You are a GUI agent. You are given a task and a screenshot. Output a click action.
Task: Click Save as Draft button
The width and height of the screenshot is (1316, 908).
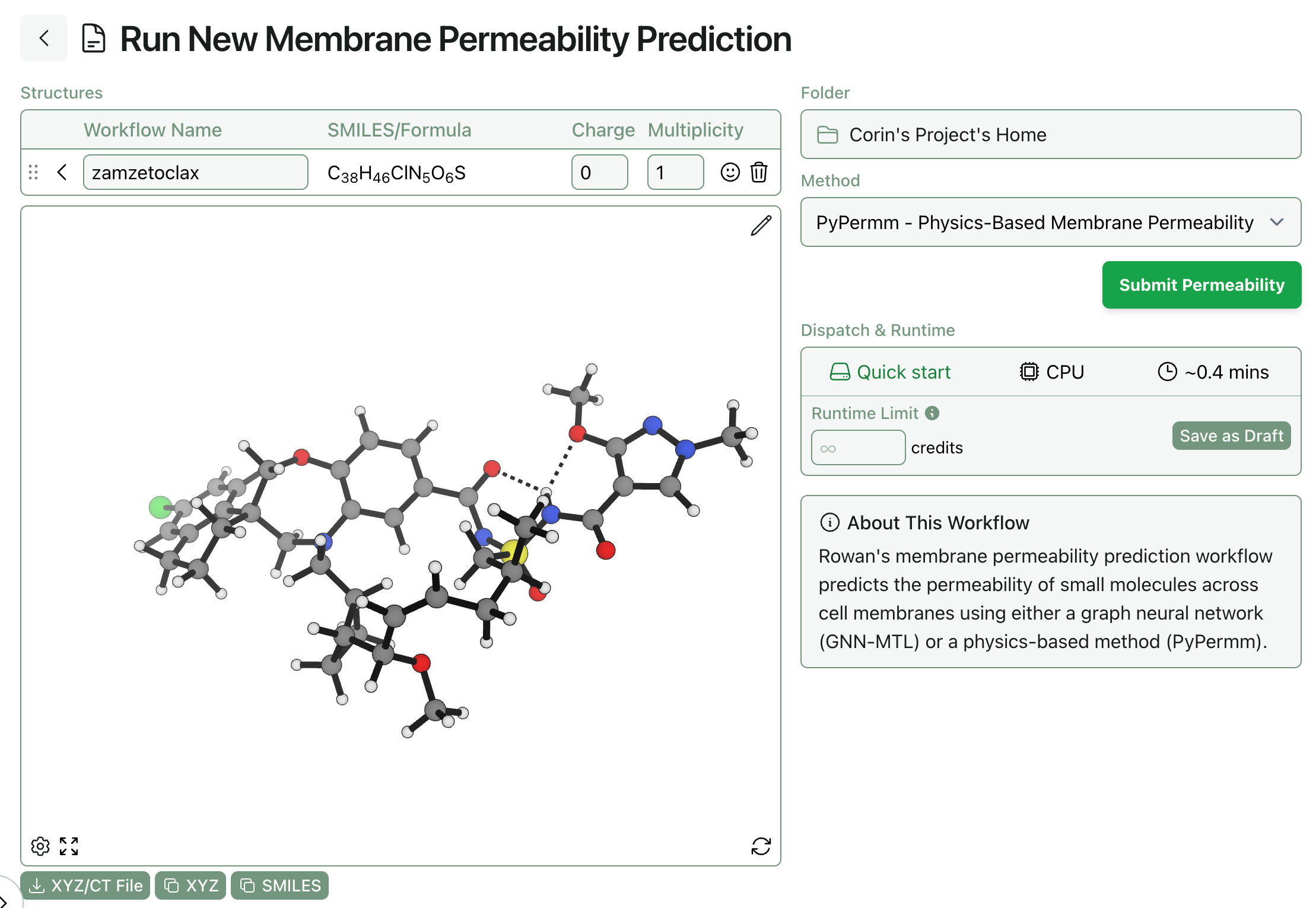(x=1231, y=436)
